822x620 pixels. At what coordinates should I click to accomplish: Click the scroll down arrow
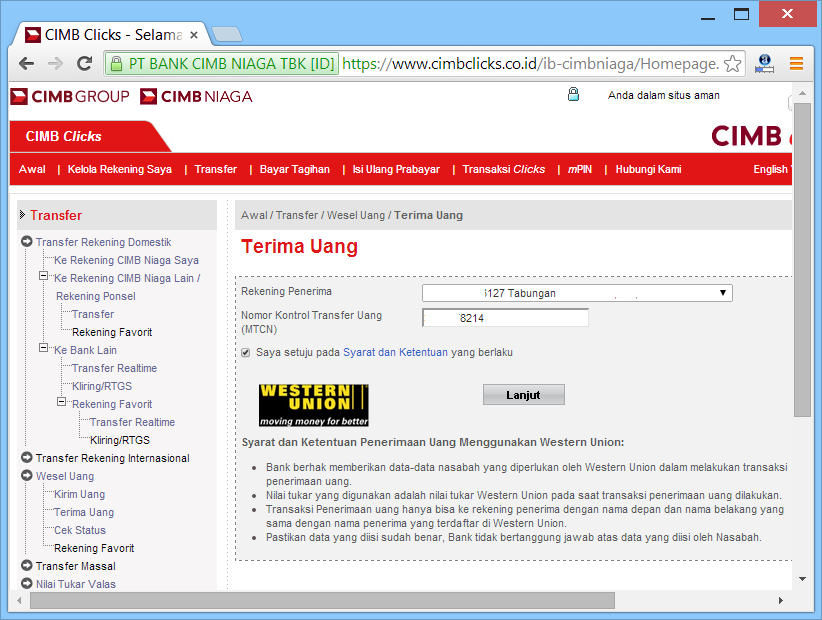coord(802,579)
